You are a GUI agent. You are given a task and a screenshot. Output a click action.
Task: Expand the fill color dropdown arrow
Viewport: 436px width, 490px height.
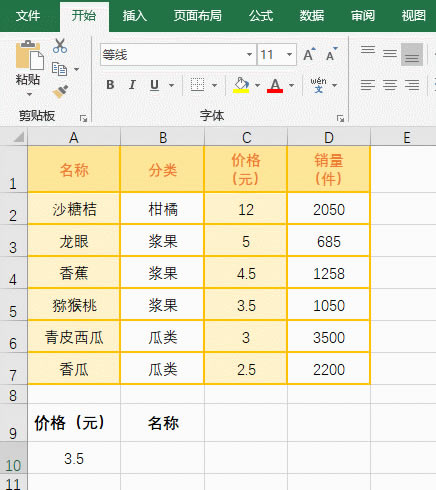tap(257, 85)
